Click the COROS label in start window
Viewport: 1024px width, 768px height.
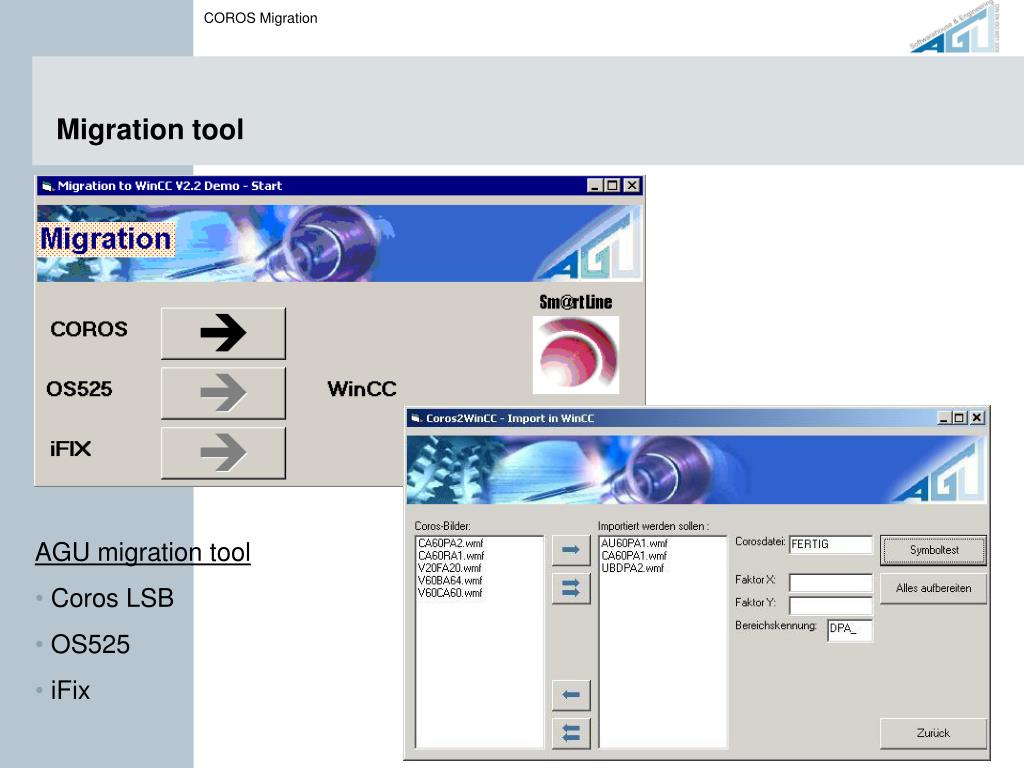[89, 329]
